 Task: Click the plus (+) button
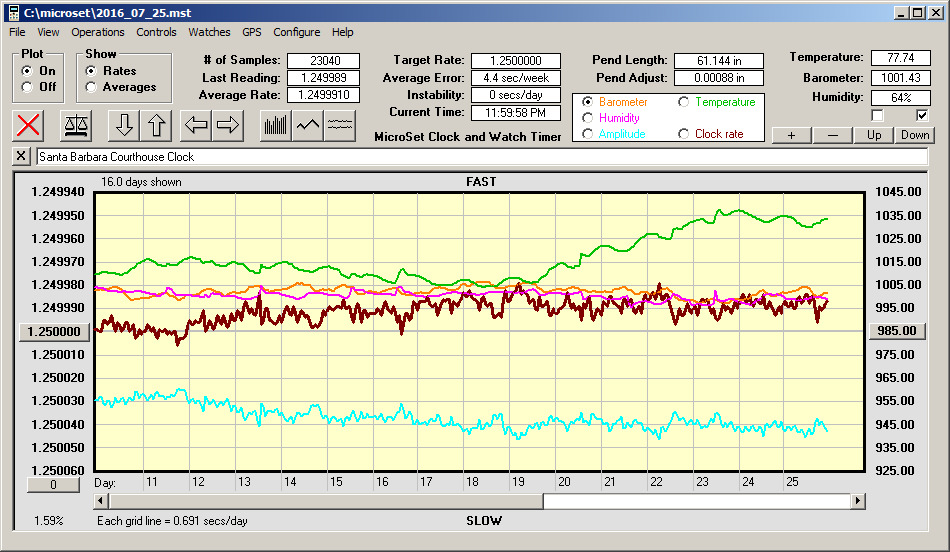tap(791, 135)
